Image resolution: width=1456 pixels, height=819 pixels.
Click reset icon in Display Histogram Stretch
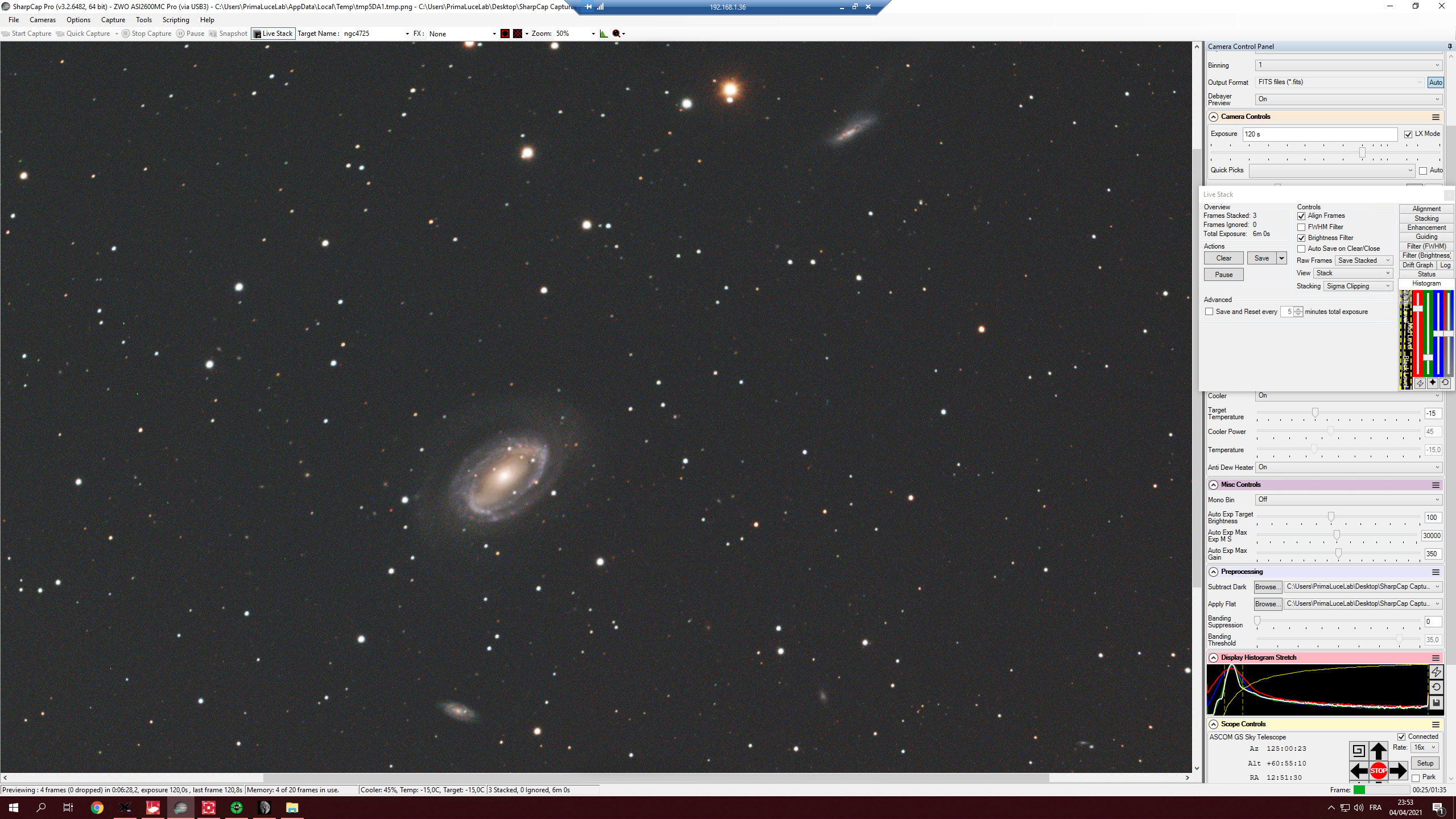[1436, 688]
